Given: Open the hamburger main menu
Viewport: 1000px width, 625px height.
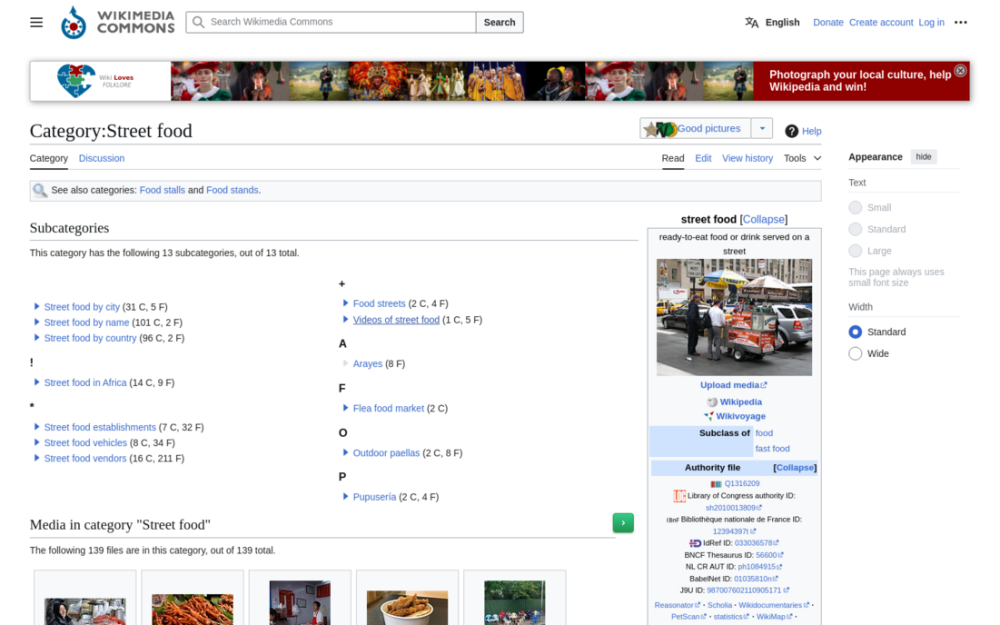Looking at the screenshot, I should point(36,21).
